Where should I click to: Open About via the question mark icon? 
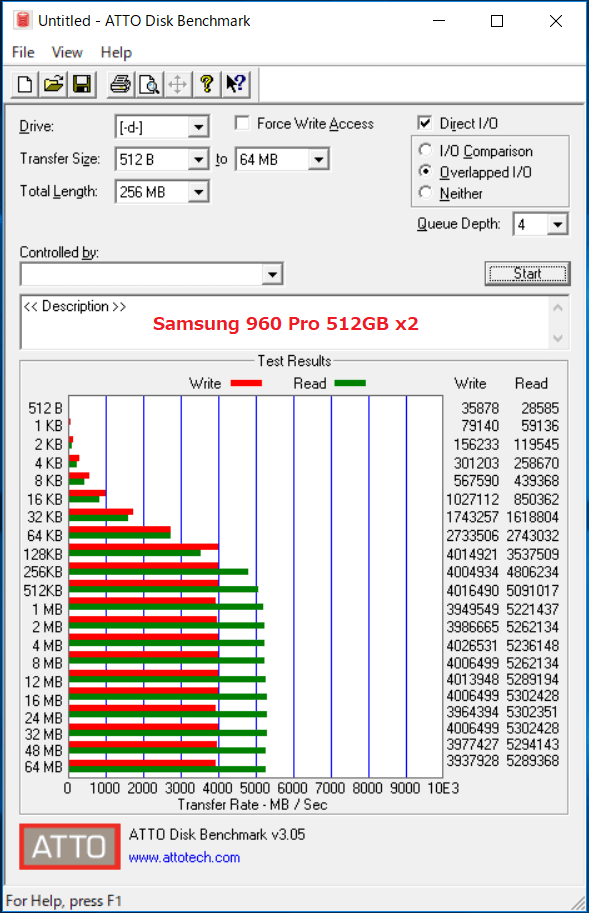(x=206, y=84)
